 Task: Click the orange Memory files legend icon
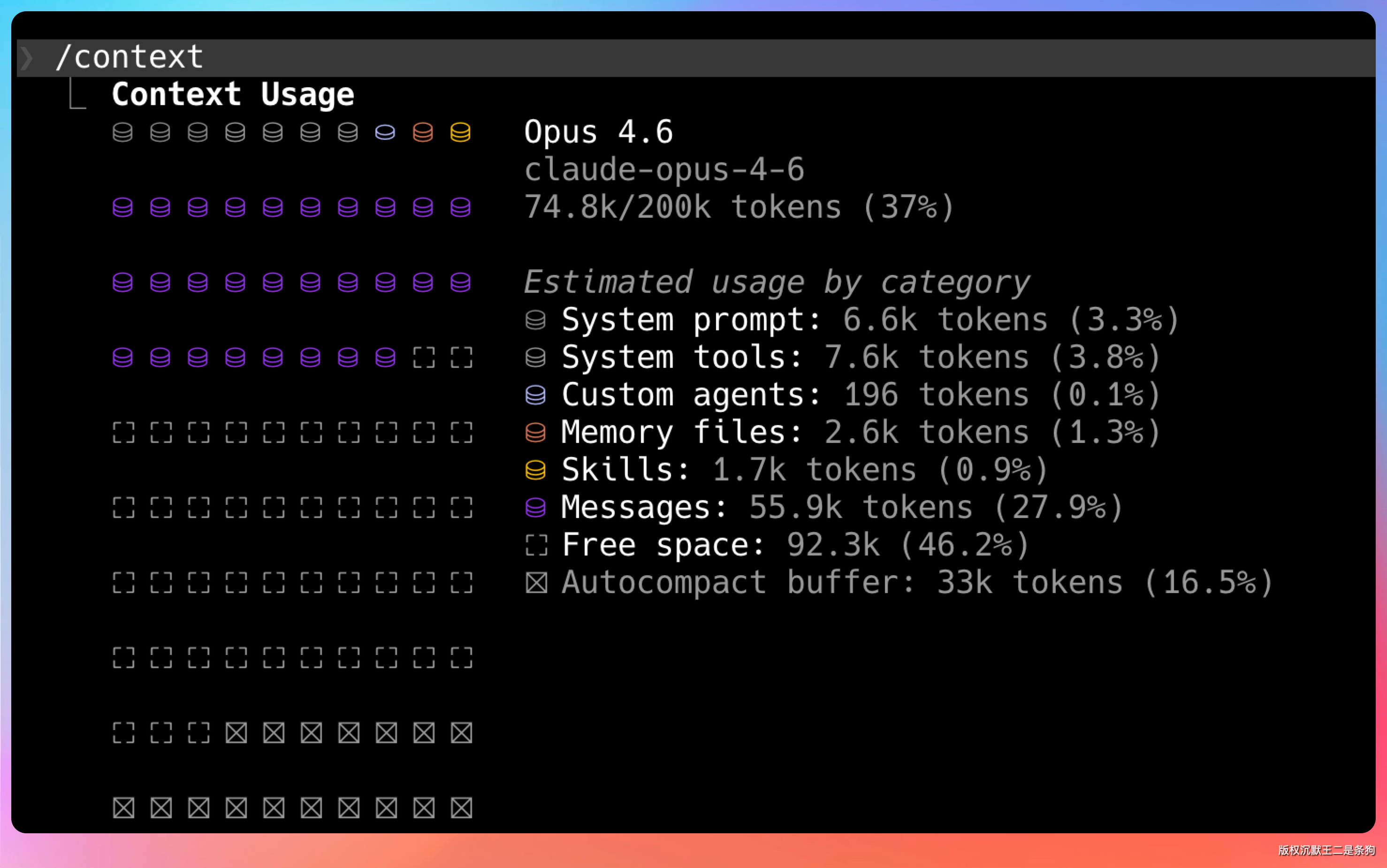(535, 433)
